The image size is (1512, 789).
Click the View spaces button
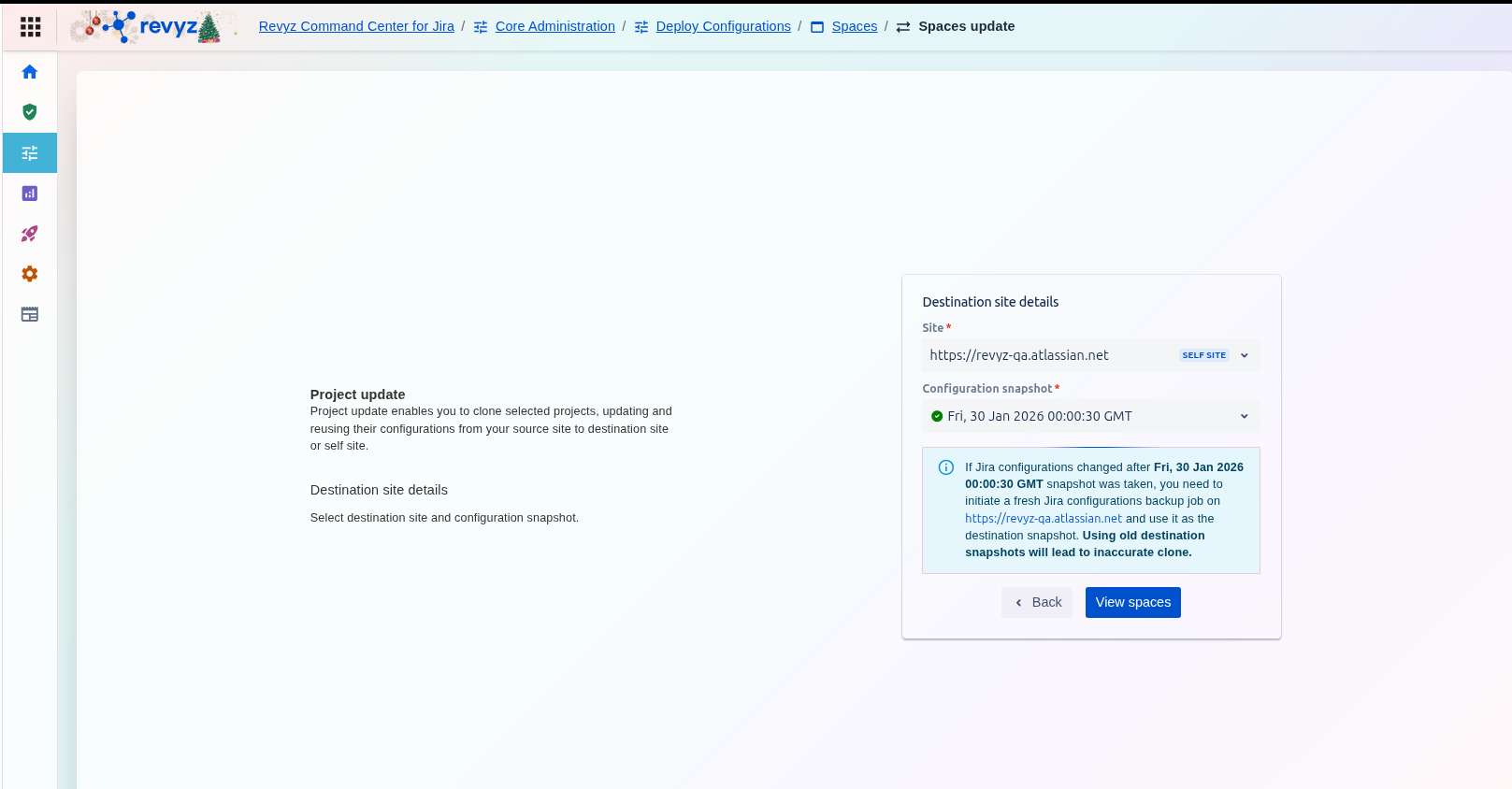pyautogui.click(x=1132, y=602)
